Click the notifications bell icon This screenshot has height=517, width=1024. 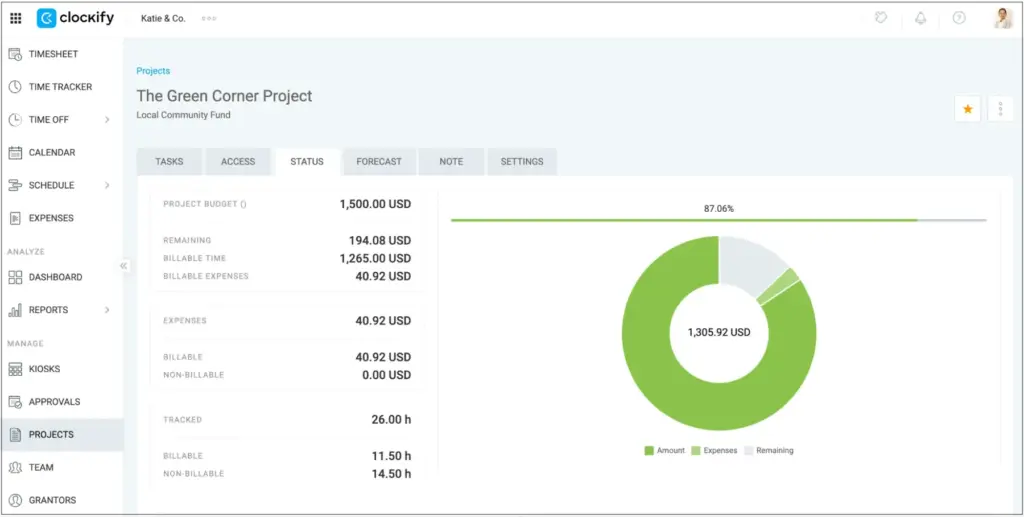[x=920, y=18]
